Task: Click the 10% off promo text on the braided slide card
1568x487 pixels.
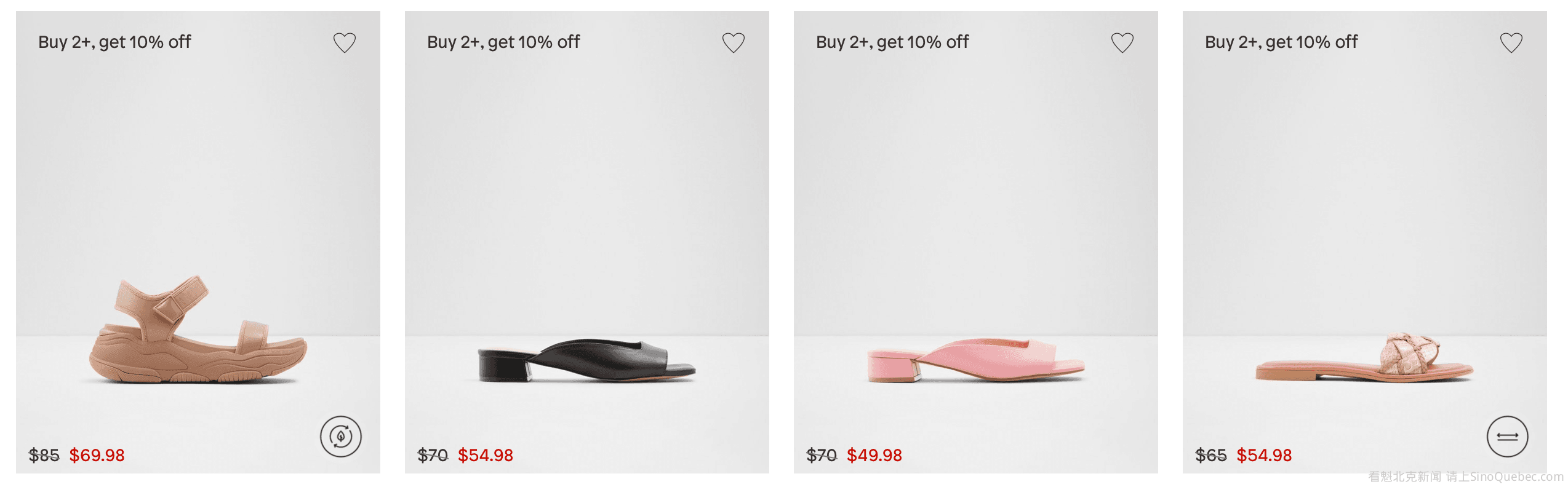Action: click(x=1281, y=42)
